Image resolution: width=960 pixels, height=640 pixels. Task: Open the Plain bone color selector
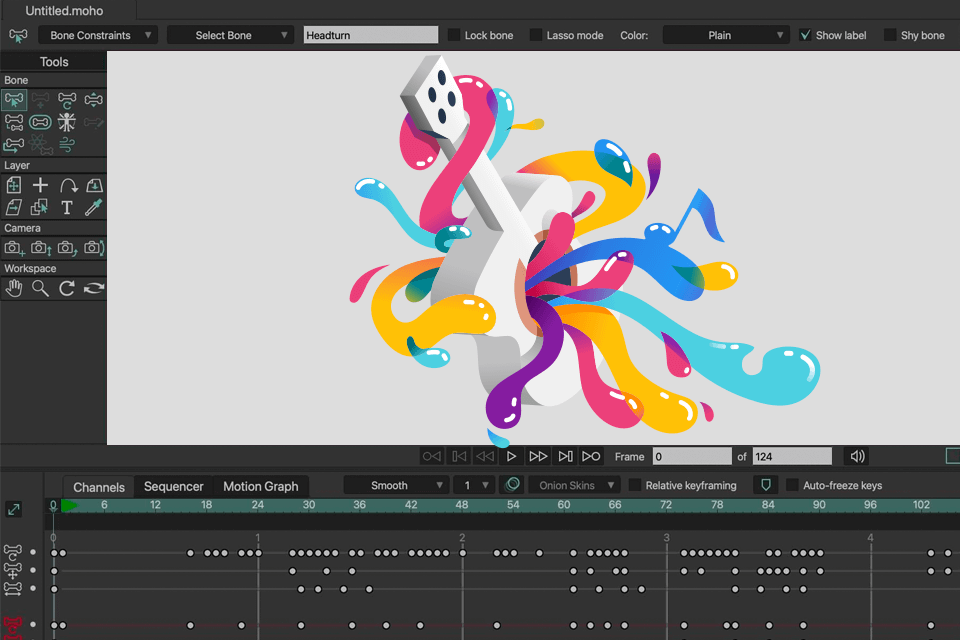[725, 35]
